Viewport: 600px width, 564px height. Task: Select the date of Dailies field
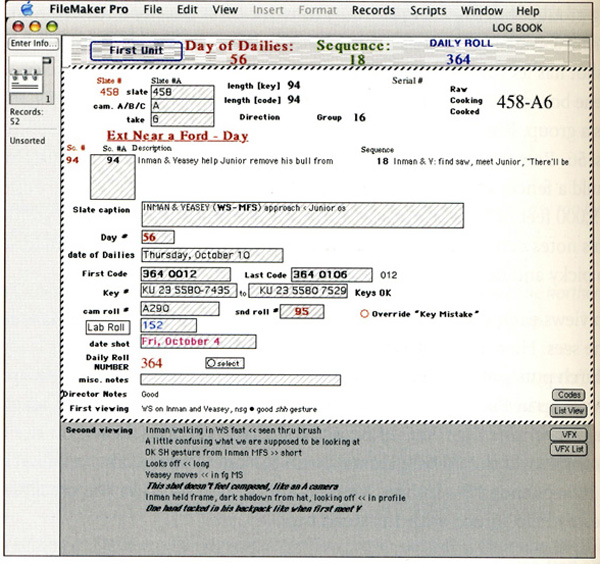pos(197,255)
